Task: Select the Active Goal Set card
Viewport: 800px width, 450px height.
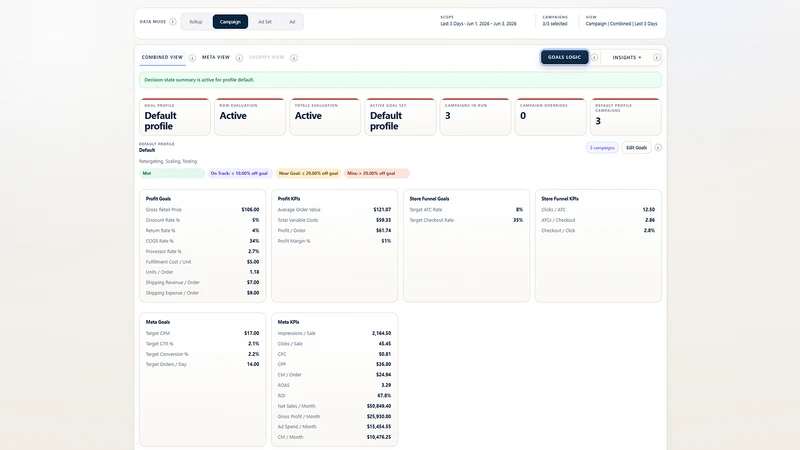Action: coord(400,117)
